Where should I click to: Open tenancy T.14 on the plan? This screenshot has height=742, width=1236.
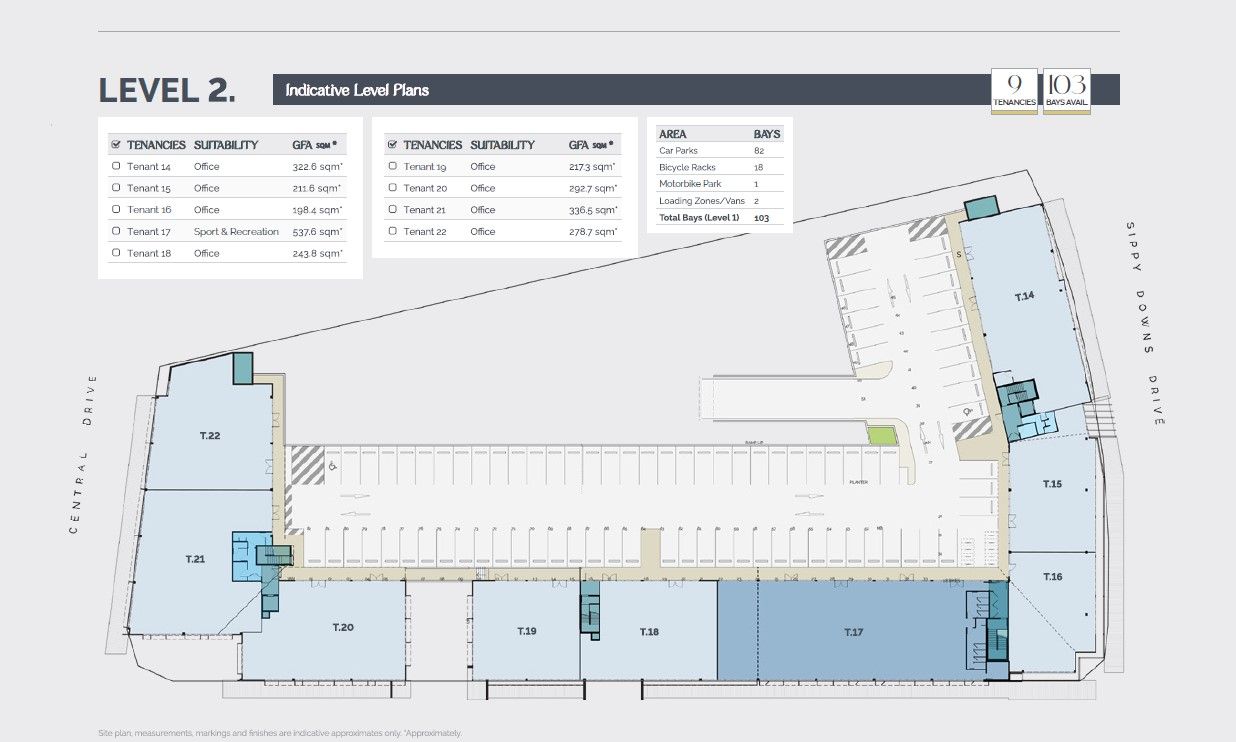pyautogui.click(x=1025, y=297)
